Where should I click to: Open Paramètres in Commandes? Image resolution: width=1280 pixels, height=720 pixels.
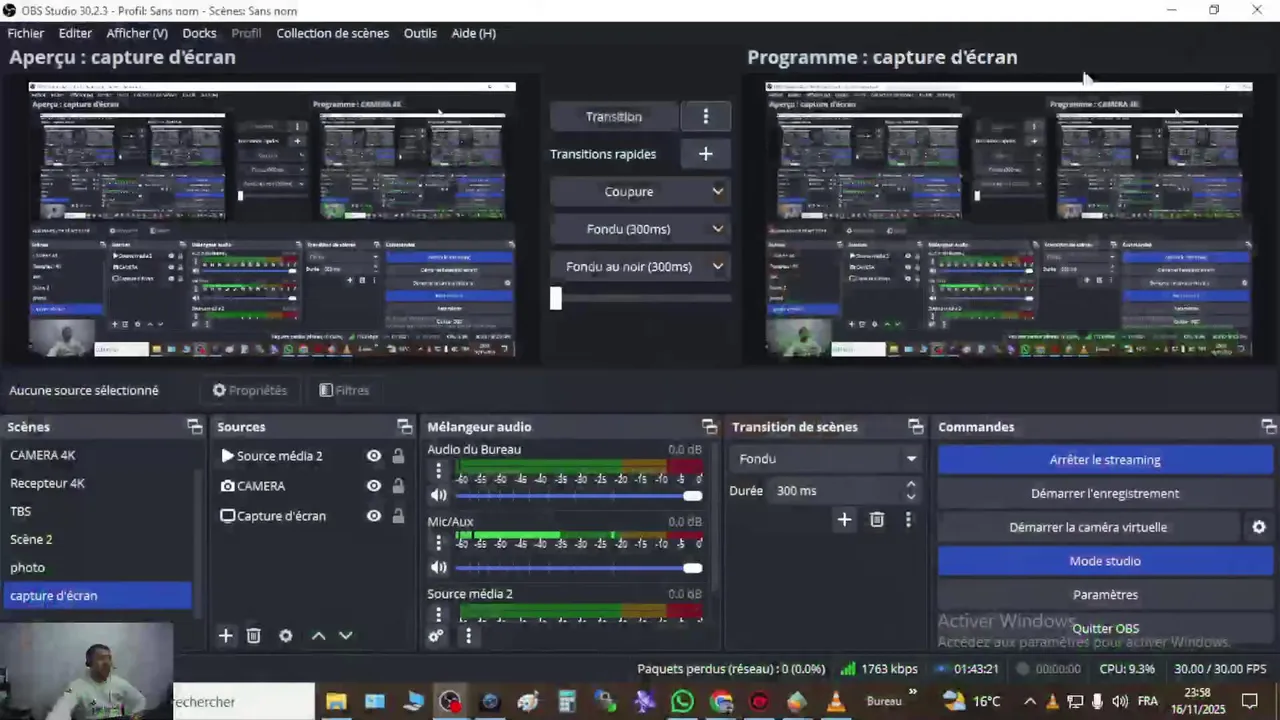(1105, 595)
